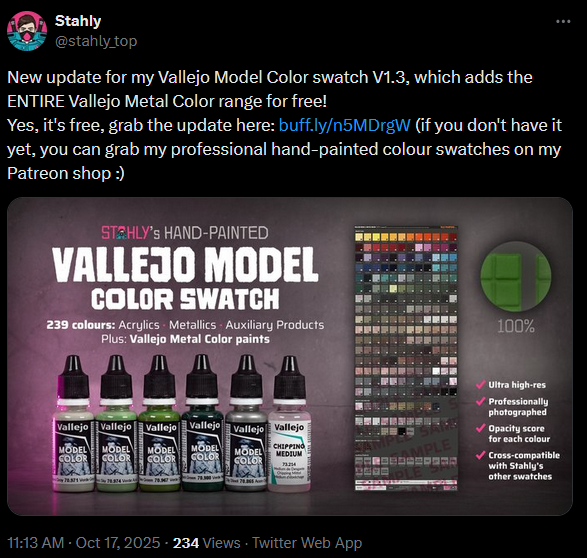Open the 11:13 AM timestamp link

pyautogui.click(x=36, y=543)
